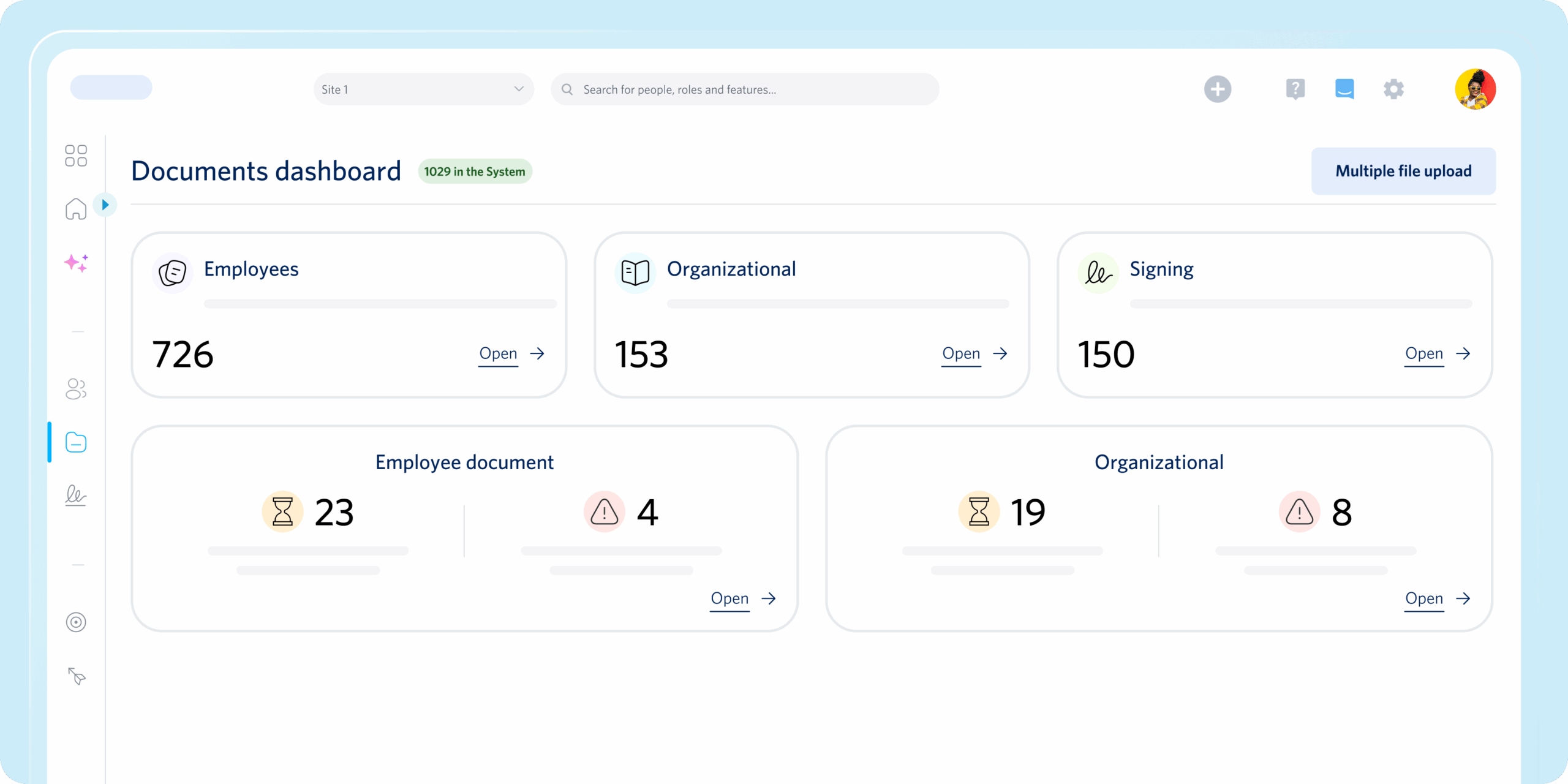Screen dimensions: 1568x784
Task: Click the logo placeholder at top left
Action: (x=111, y=87)
